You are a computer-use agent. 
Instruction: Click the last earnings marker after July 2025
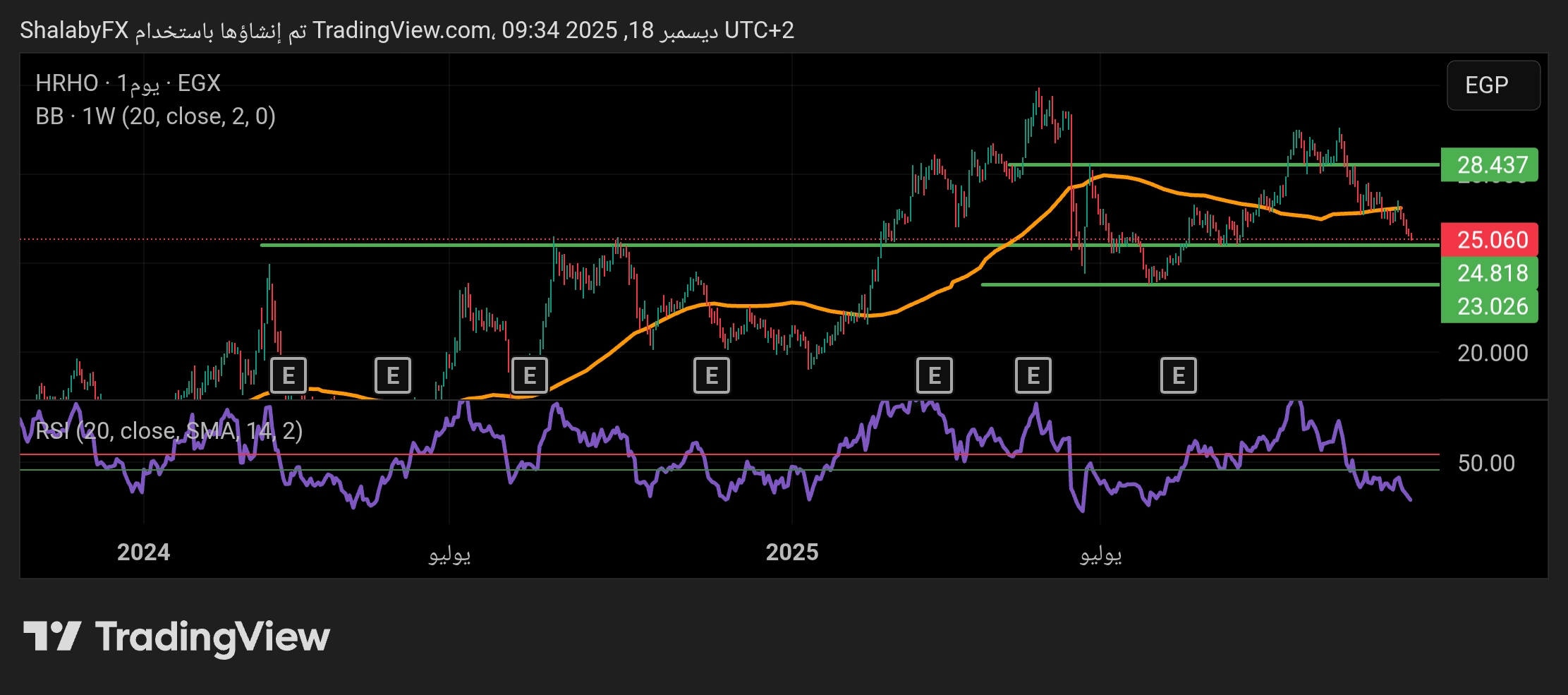(x=1179, y=376)
